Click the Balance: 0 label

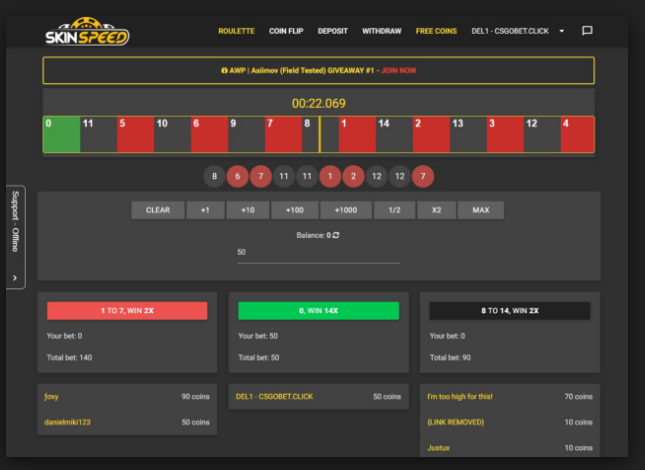point(313,235)
